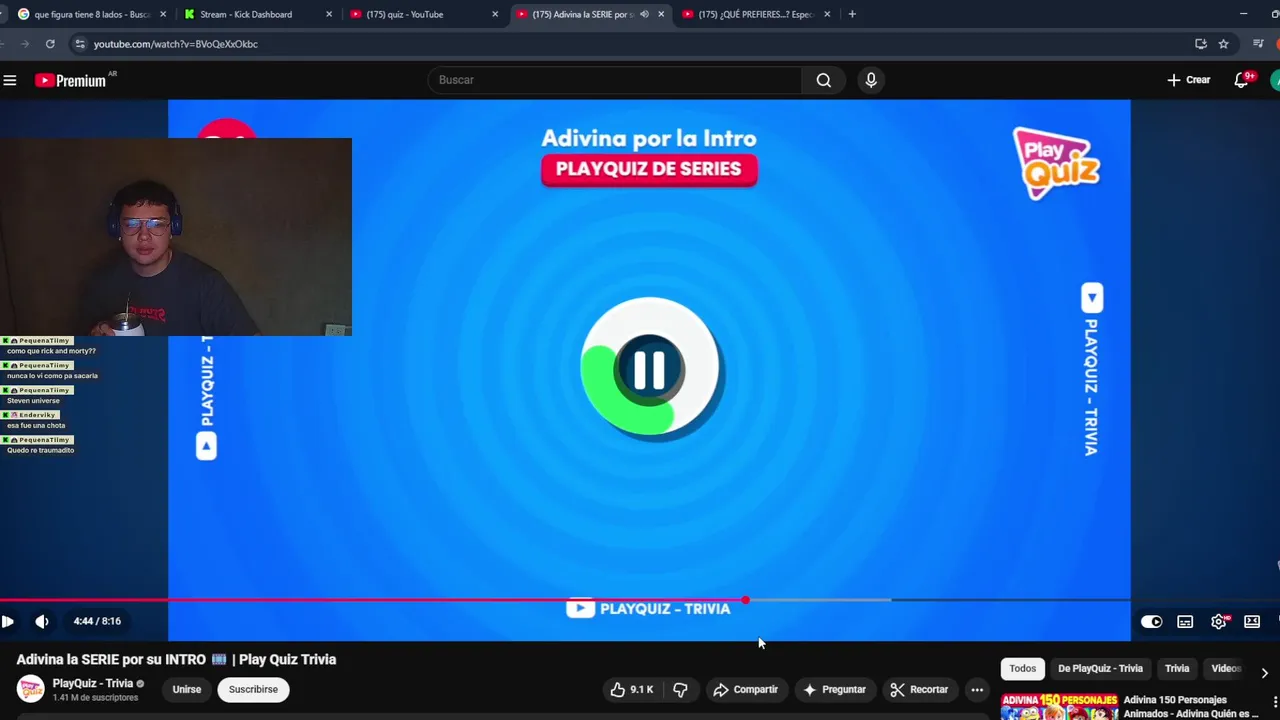This screenshot has width=1280, height=720.
Task: Click the 'PLAYQUIZ DE SERIES' red banner
Action: (x=649, y=169)
